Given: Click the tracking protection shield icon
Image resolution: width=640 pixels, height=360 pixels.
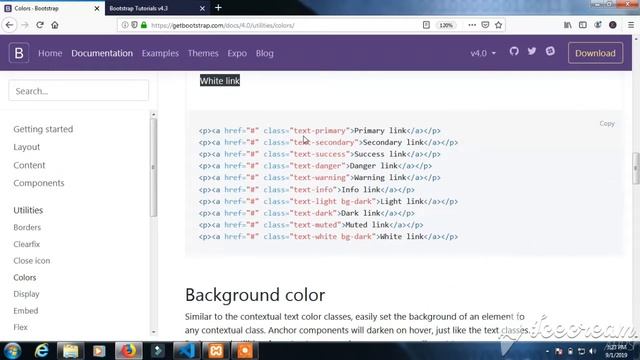Looking at the screenshot, I should pos(134,25).
